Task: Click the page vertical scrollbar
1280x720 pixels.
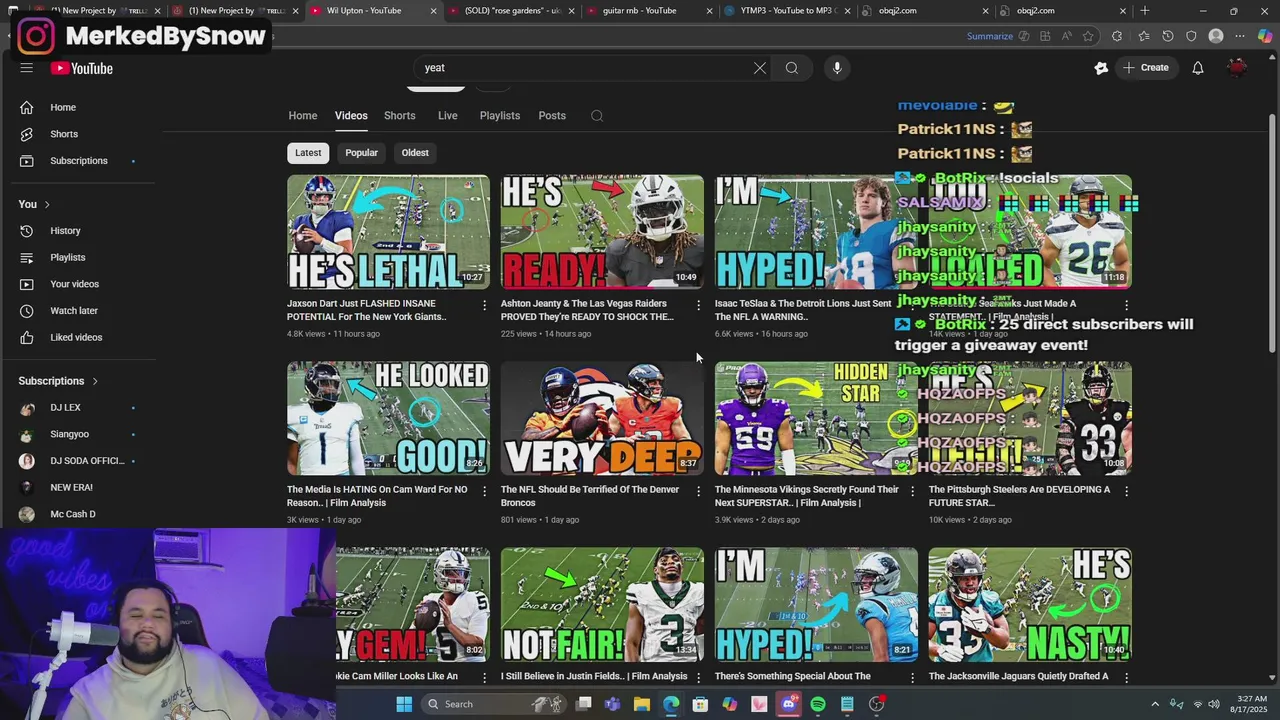Action: (1272, 232)
